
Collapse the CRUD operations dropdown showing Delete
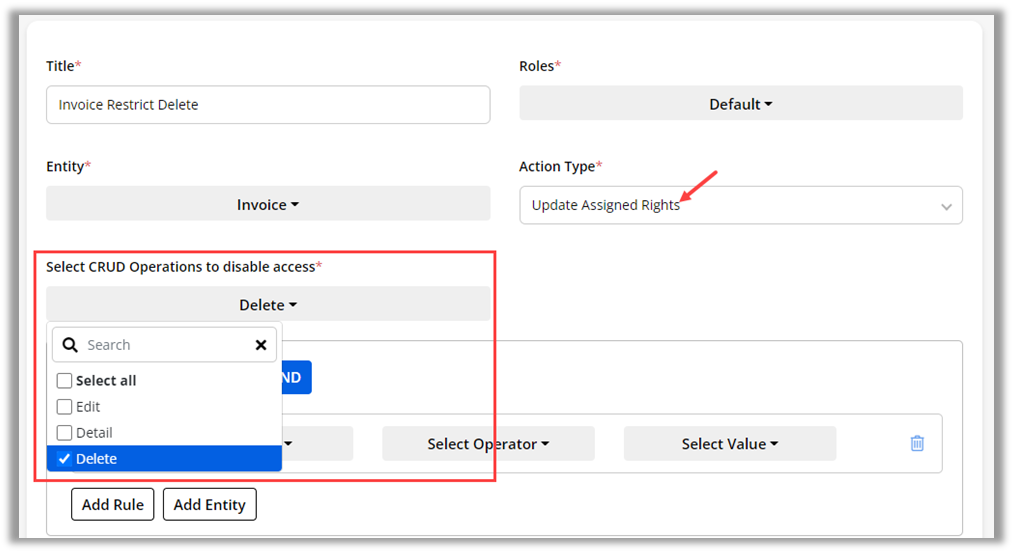pyautogui.click(x=268, y=305)
